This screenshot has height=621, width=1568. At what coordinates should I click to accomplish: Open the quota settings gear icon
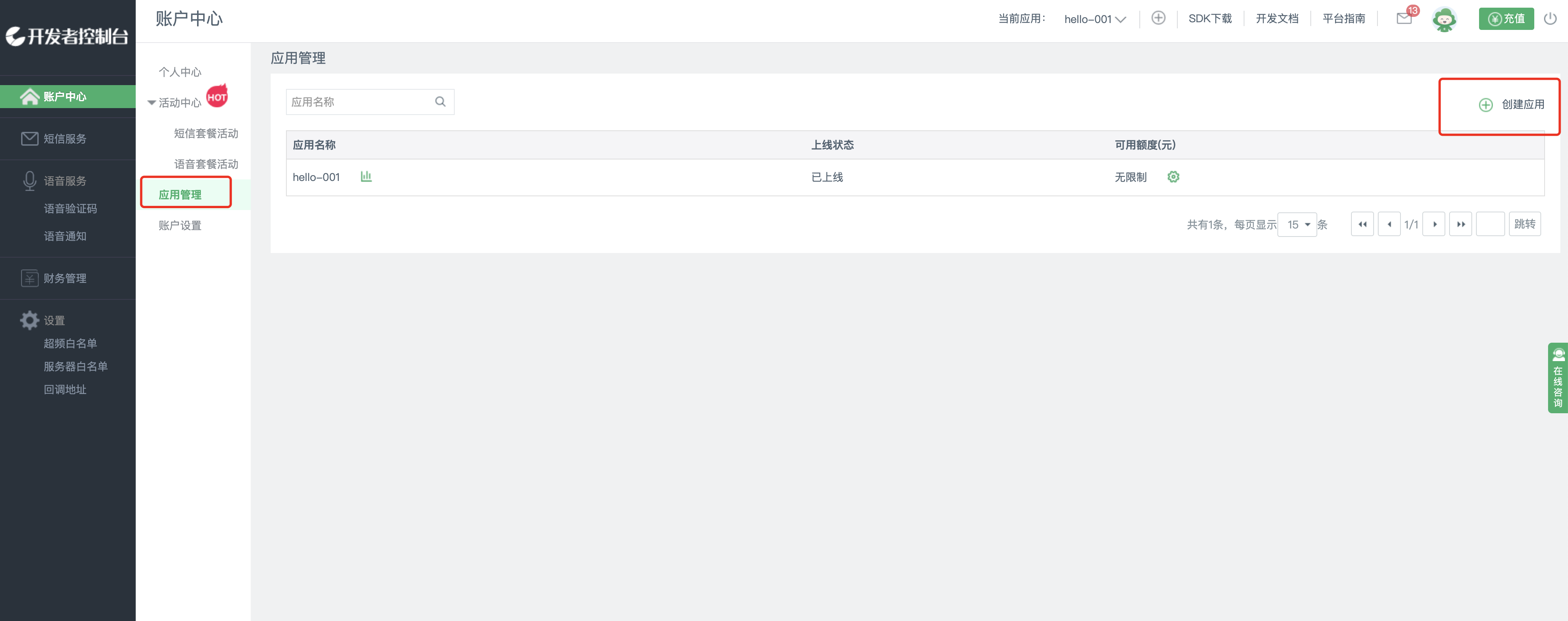click(x=1173, y=177)
